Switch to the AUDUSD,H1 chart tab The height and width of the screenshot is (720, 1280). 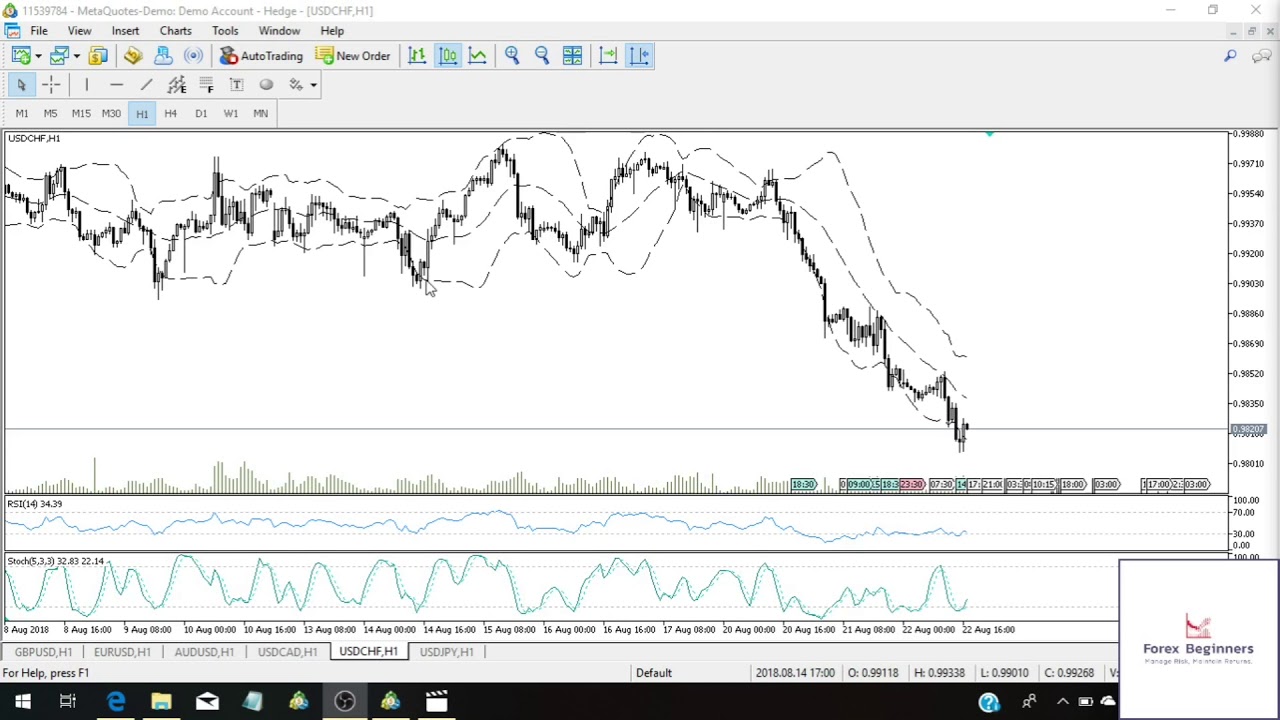204,652
